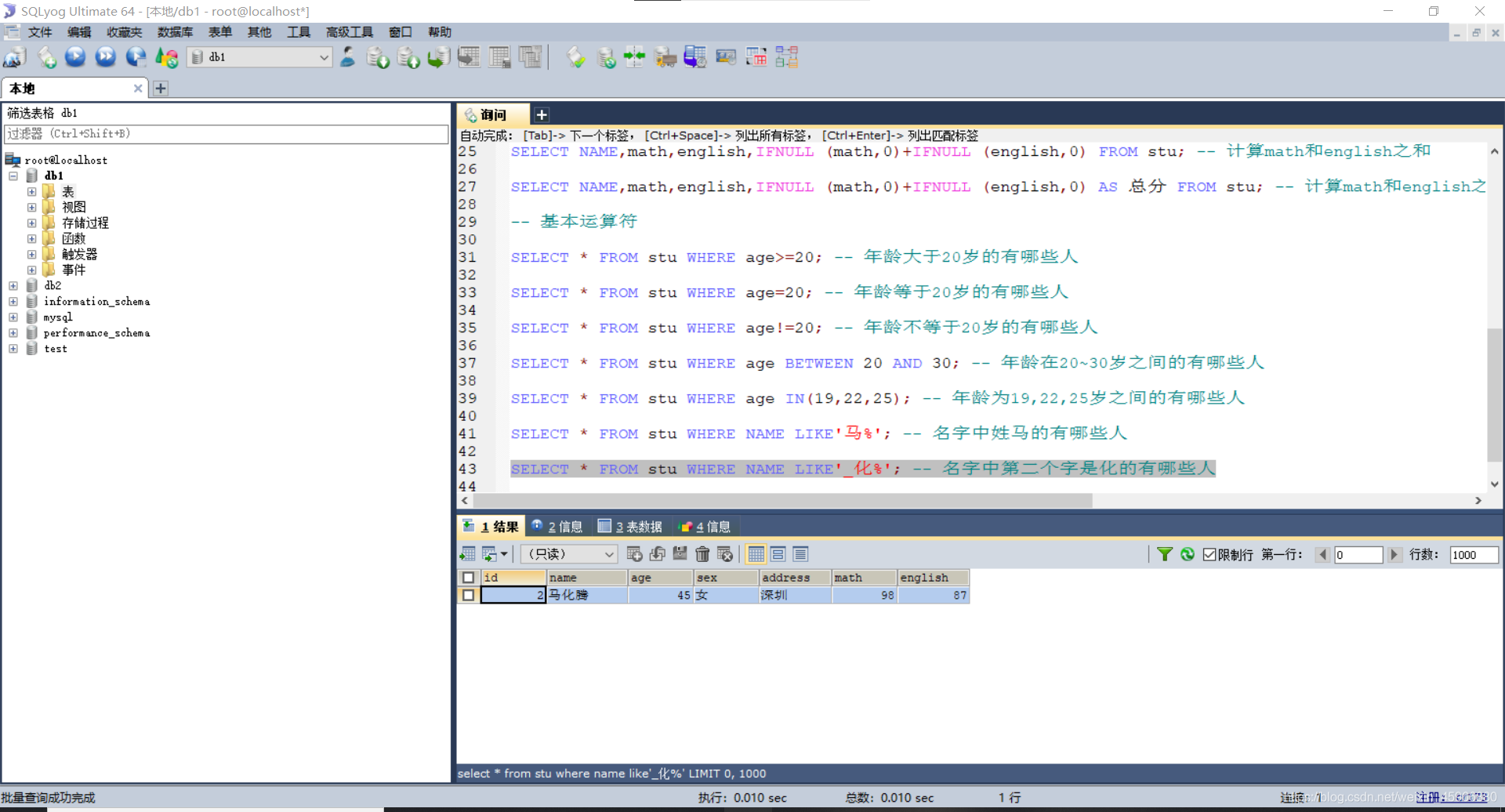Open the 文件 menu
Screen dimensions: 1505x812
pos(40,32)
